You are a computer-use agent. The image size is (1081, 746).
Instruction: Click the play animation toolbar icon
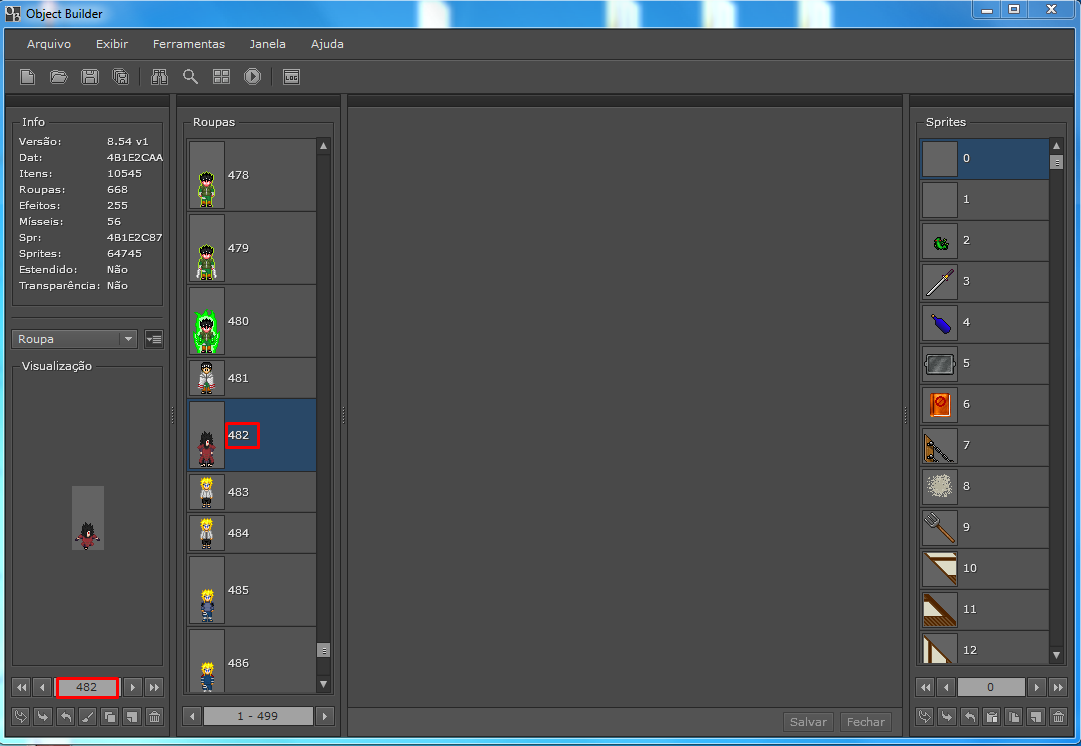252,77
